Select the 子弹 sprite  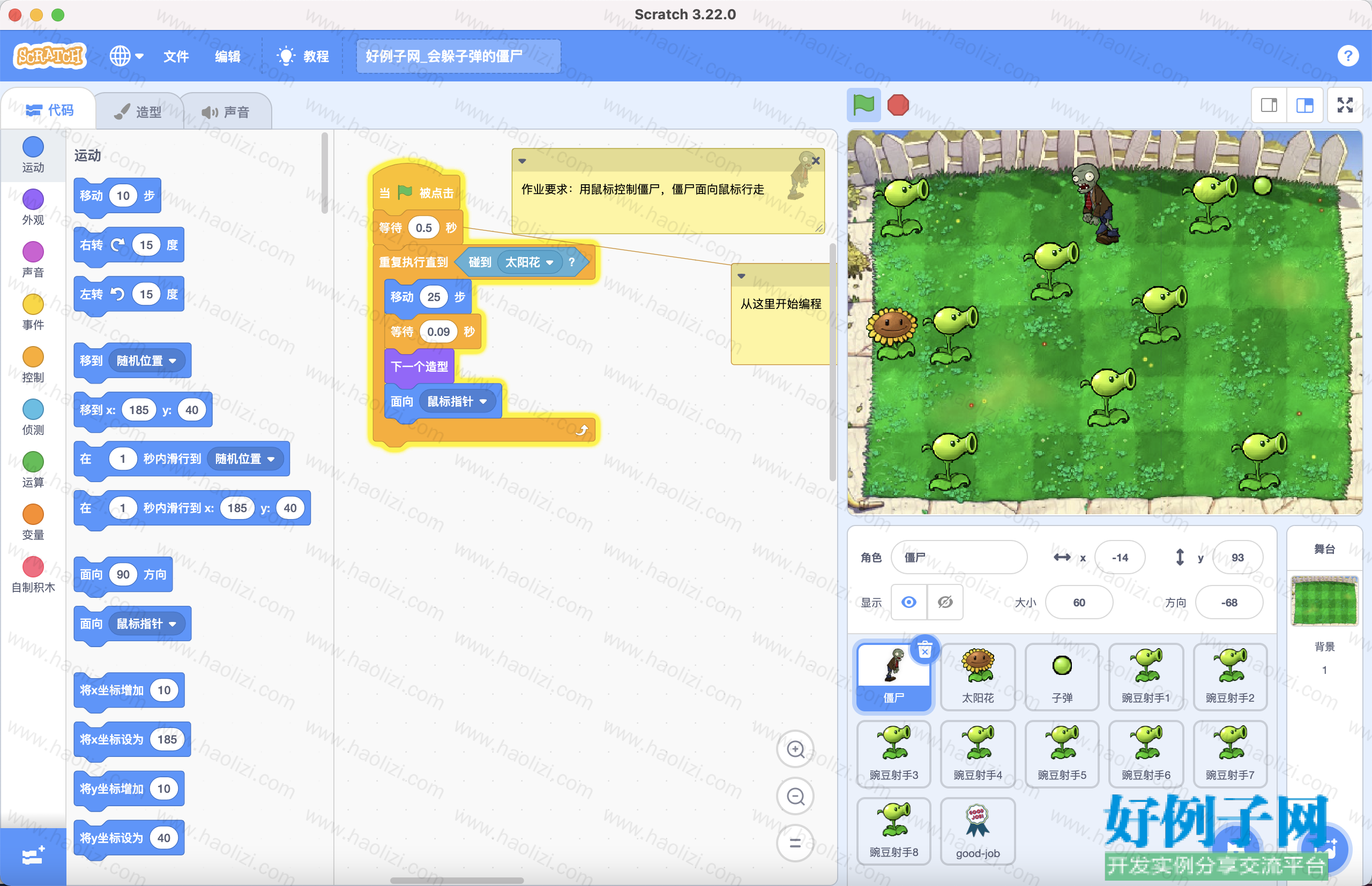(1062, 677)
